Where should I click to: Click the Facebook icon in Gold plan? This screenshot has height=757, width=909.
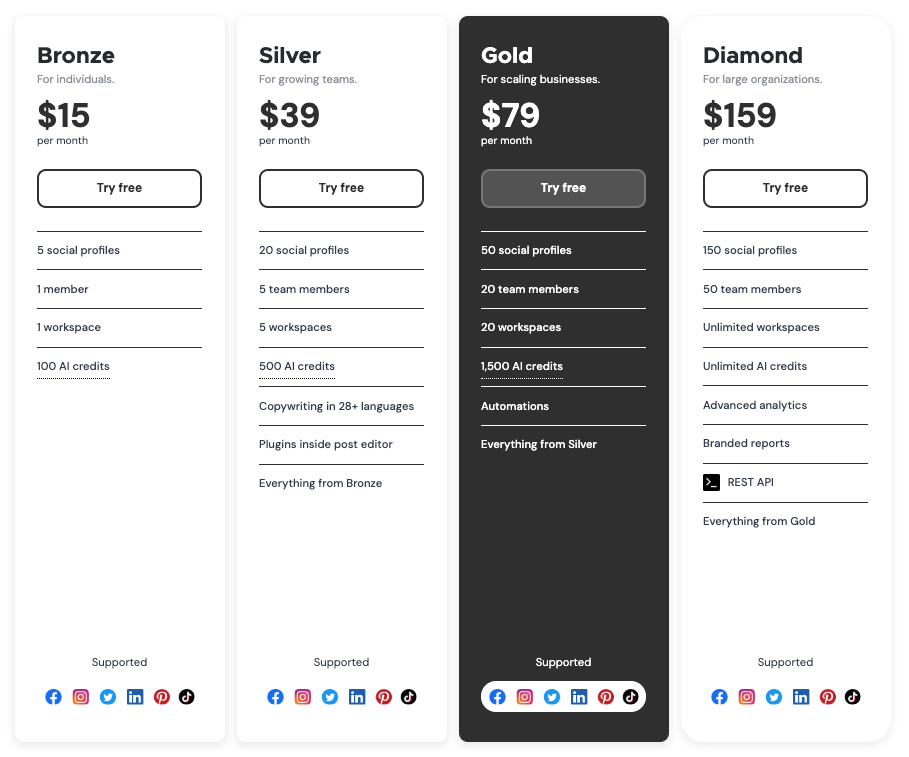(497, 697)
